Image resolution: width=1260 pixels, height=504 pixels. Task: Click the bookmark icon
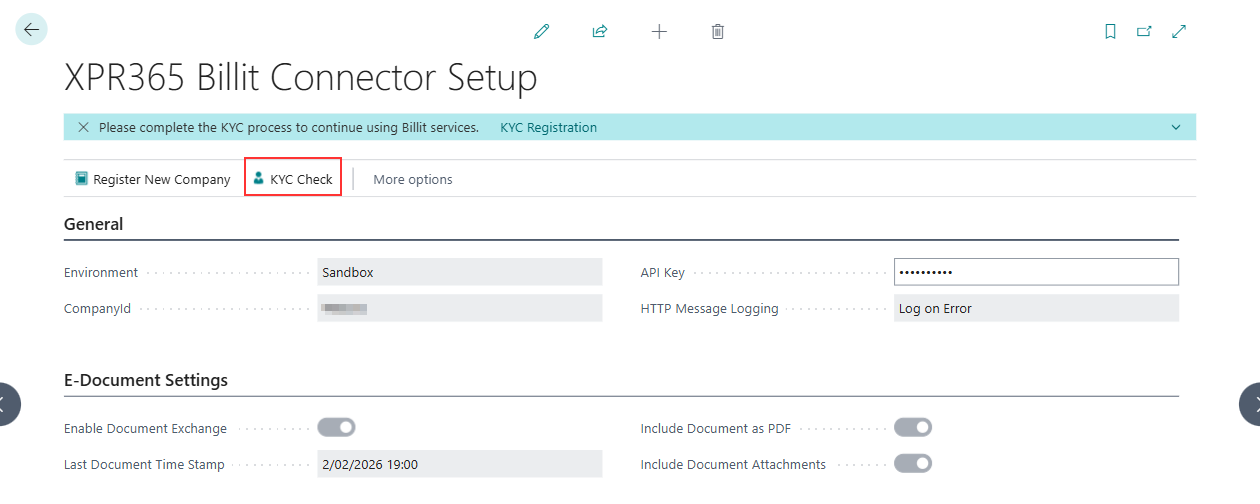click(1110, 32)
